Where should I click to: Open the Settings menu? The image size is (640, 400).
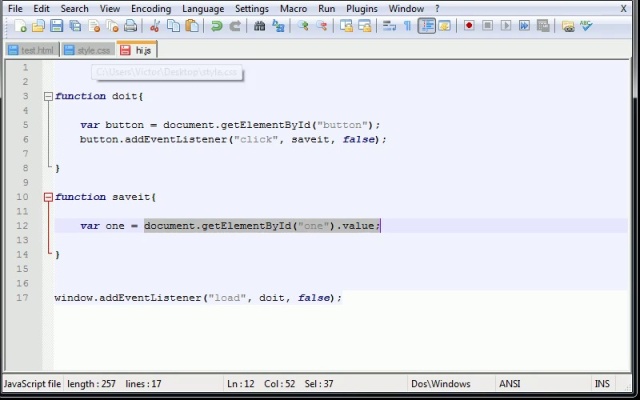(x=252, y=9)
